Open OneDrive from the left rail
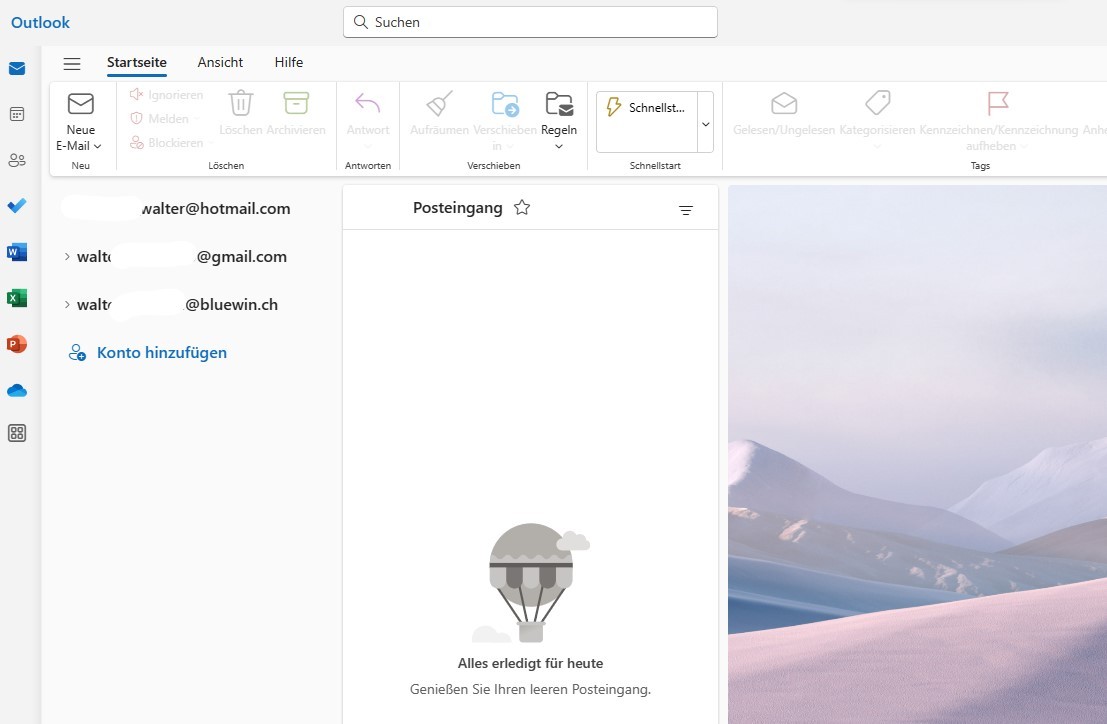The height and width of the screenshot is (724, 1107). tap(16, 390)
